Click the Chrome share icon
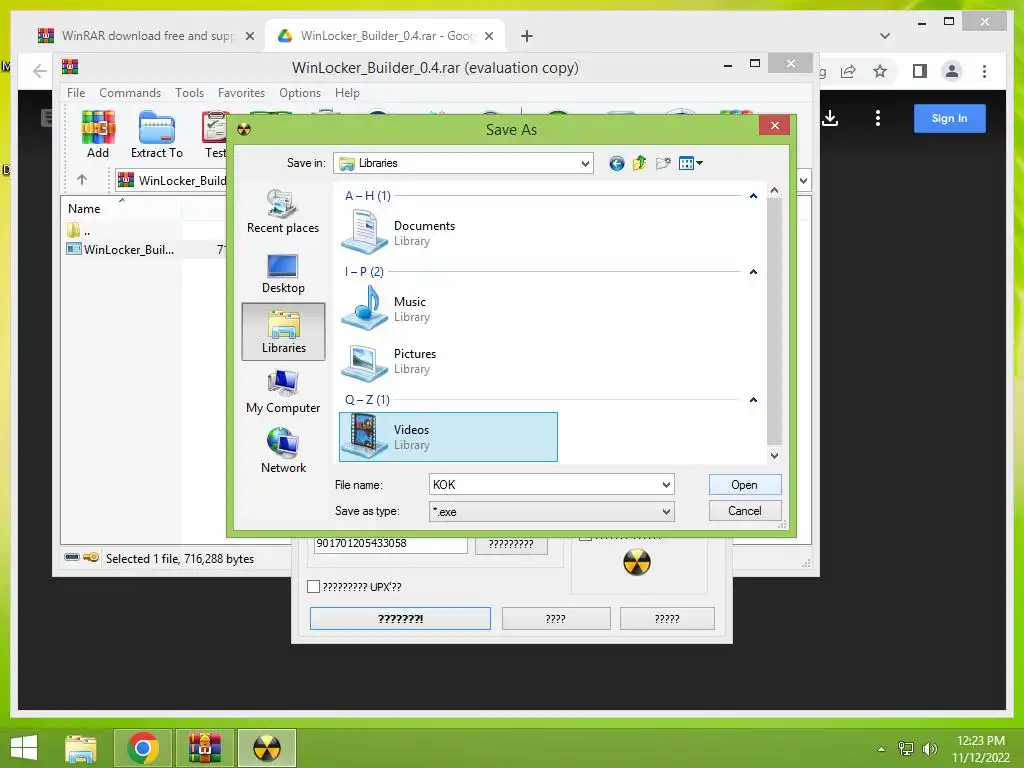 (848, 71)
